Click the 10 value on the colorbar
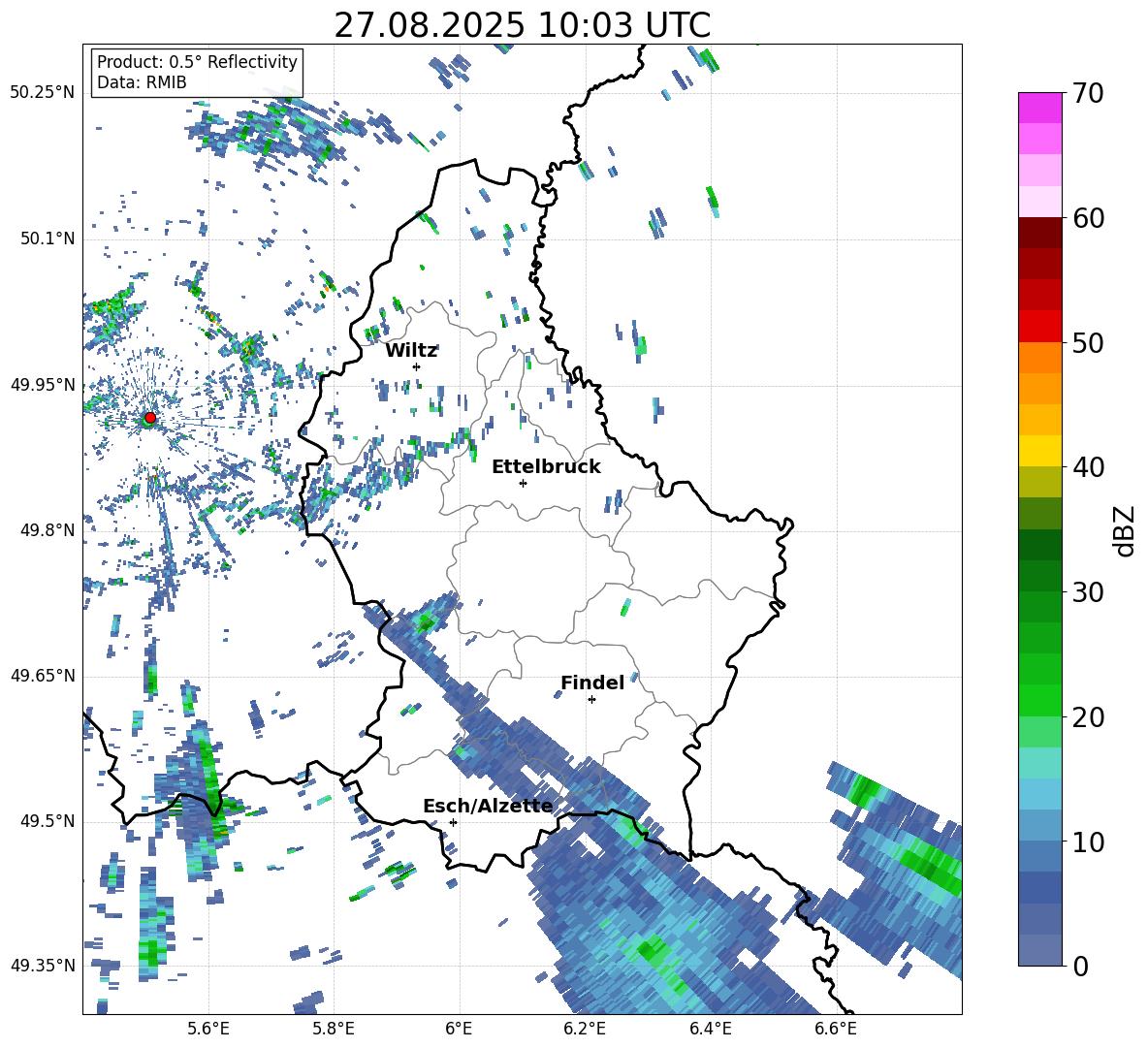This screenshot has height=1048, width=1148. [1088, 842]
